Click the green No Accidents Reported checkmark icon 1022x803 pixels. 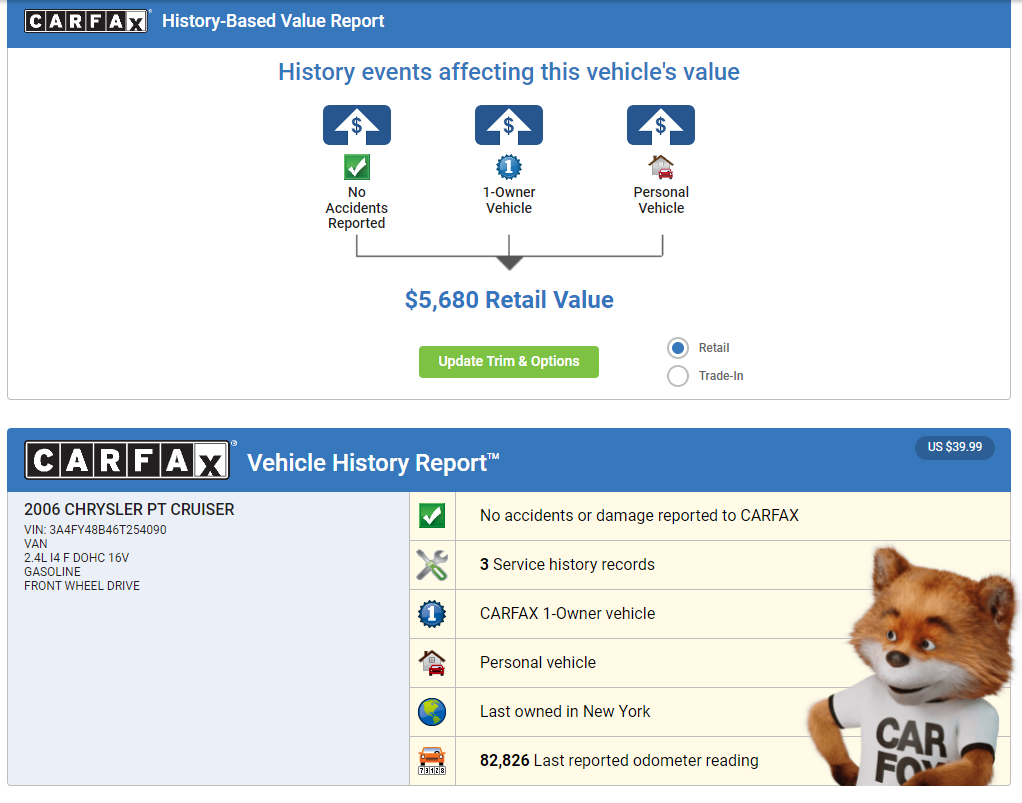[357, 167]
